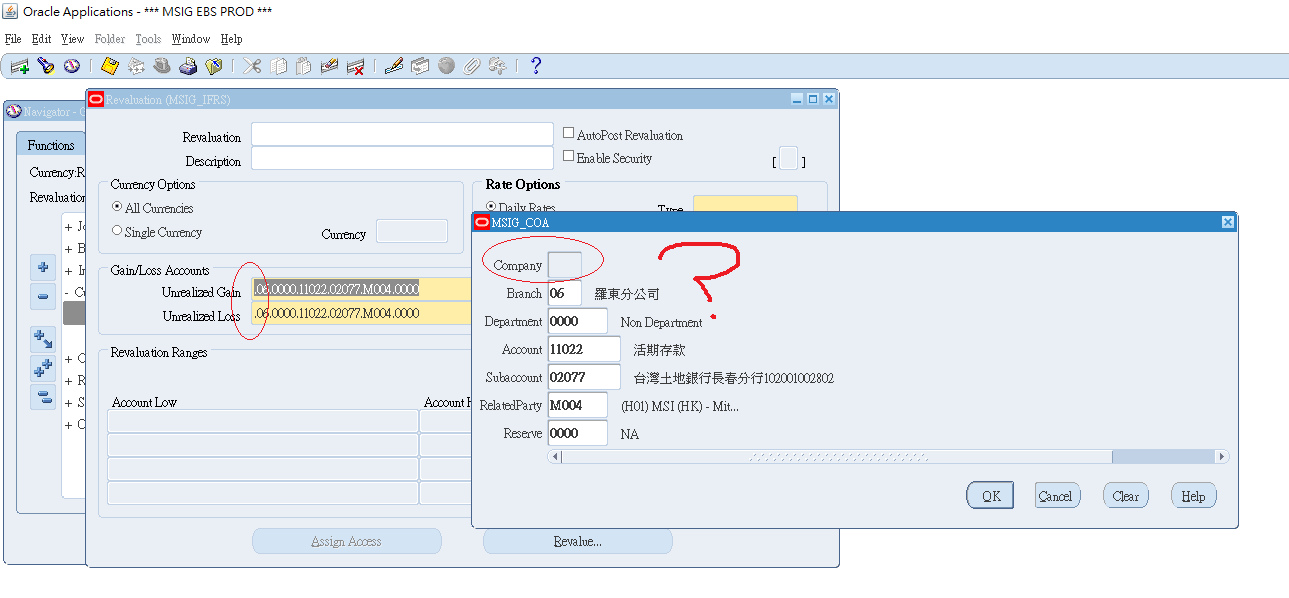Image resolution: width=1289 pixels, height=598 pixels.
Task: Click the Copy toolbar icon
Action: (278, 66)
